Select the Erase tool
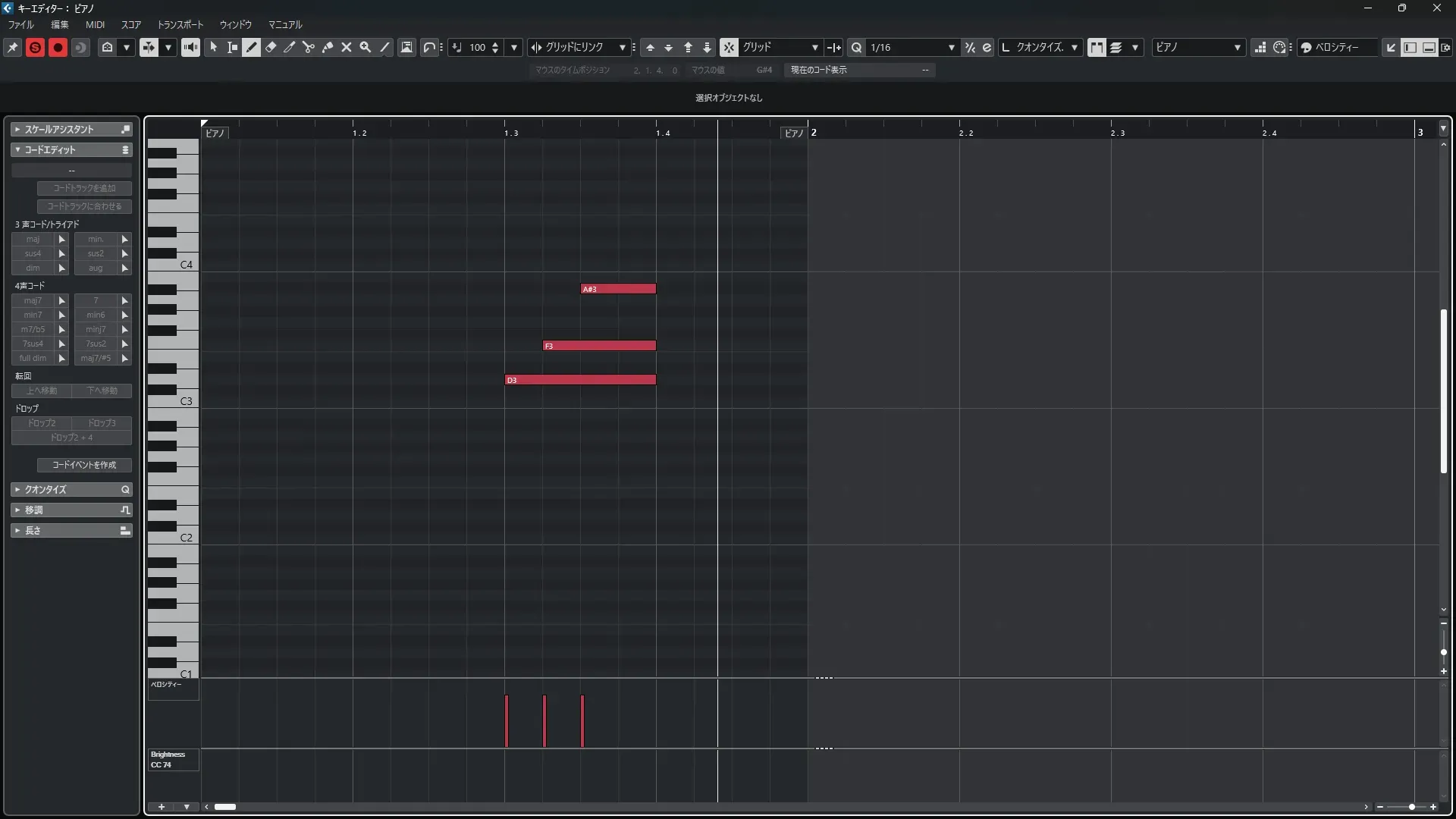 [x=271, y=47]
